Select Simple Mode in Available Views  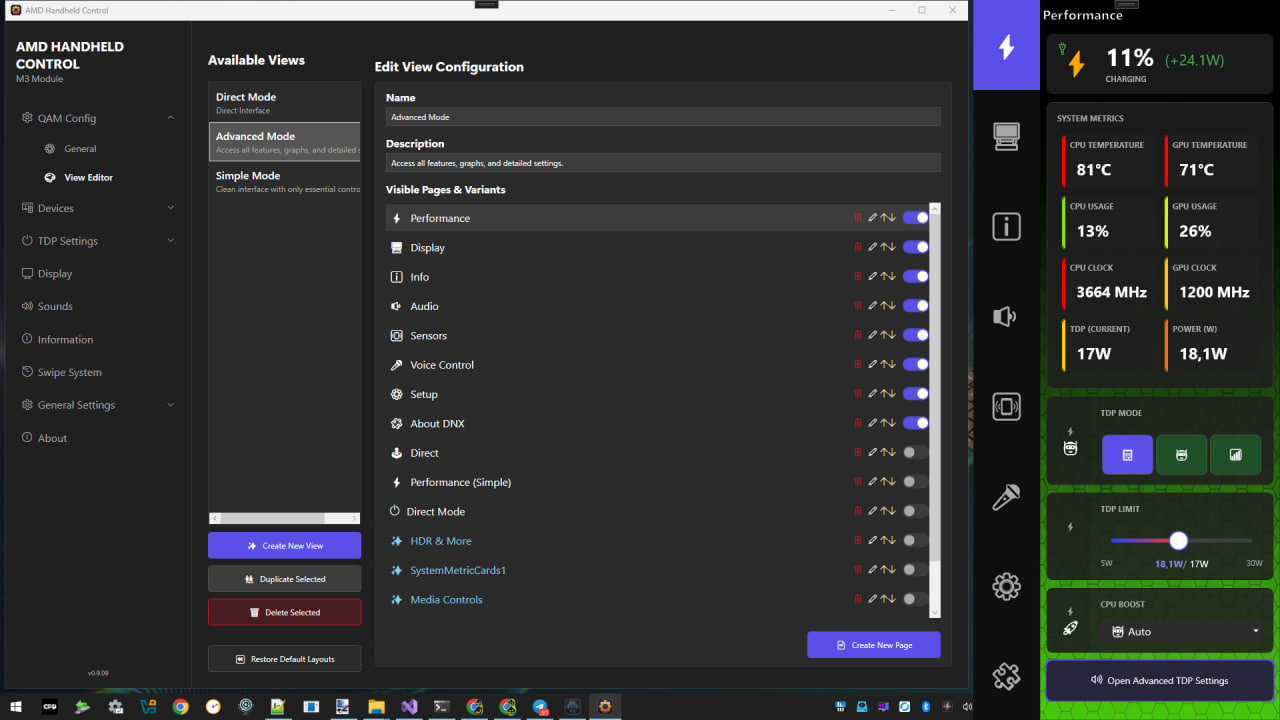[x=284, y=181]
